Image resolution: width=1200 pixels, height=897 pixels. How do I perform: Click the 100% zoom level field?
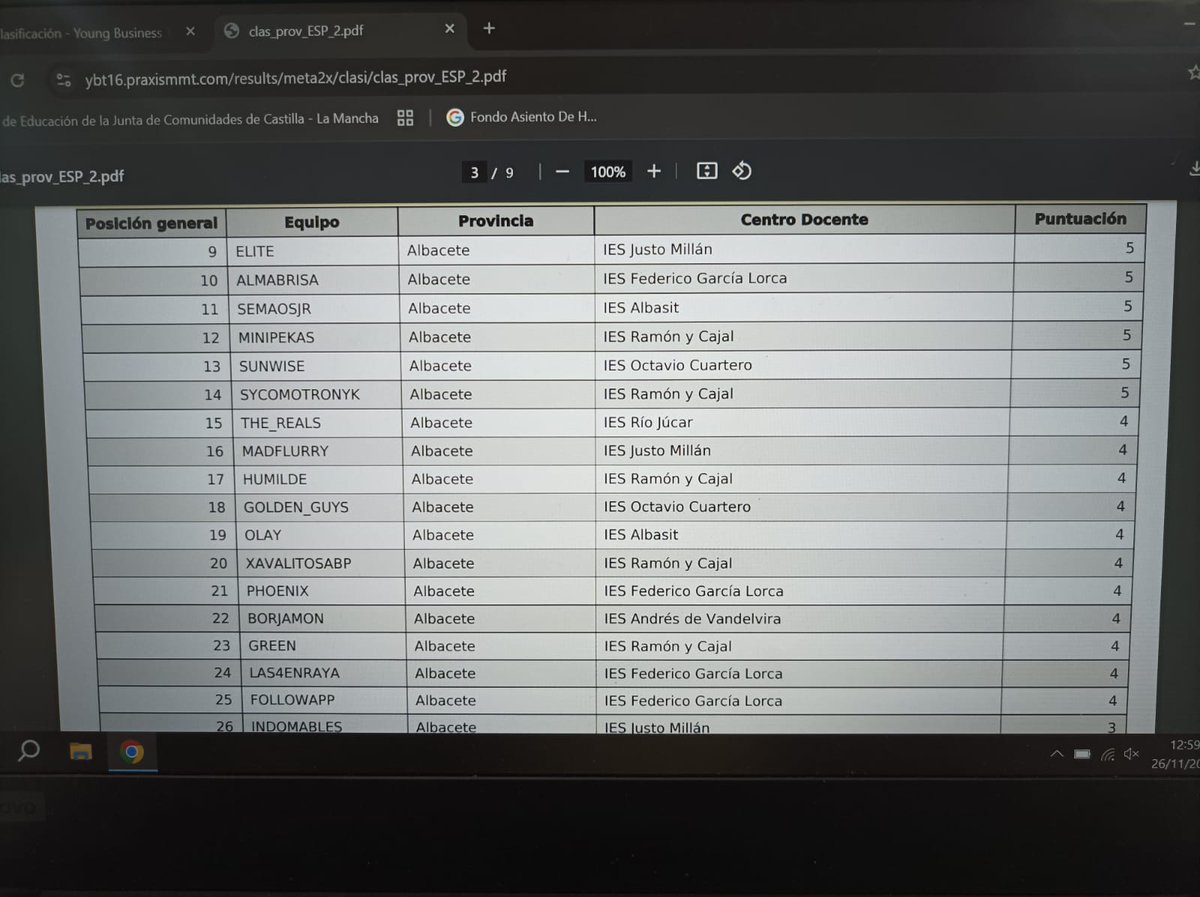[x=608, y=172]
